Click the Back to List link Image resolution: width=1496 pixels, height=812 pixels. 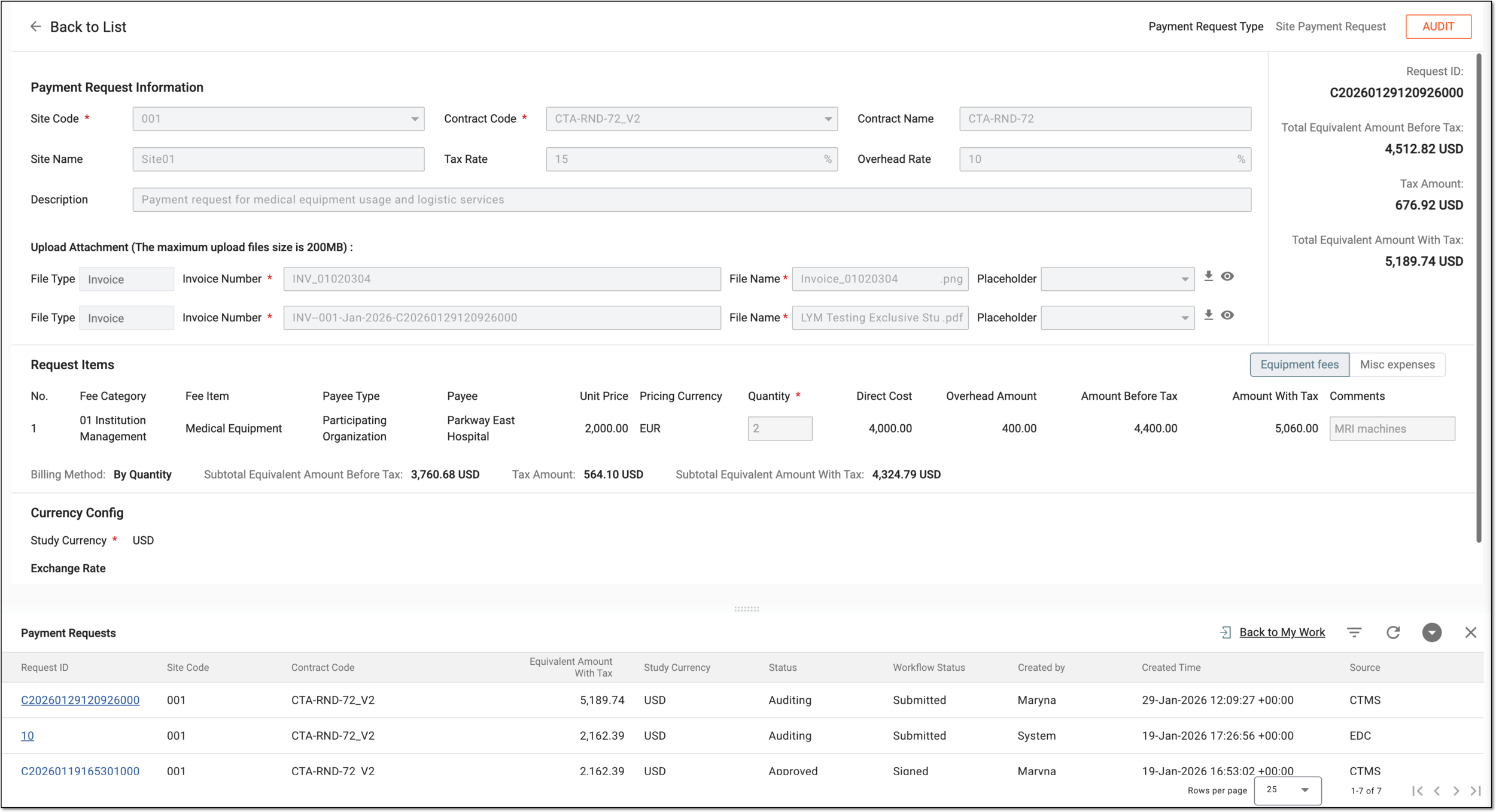click(88, 27)
